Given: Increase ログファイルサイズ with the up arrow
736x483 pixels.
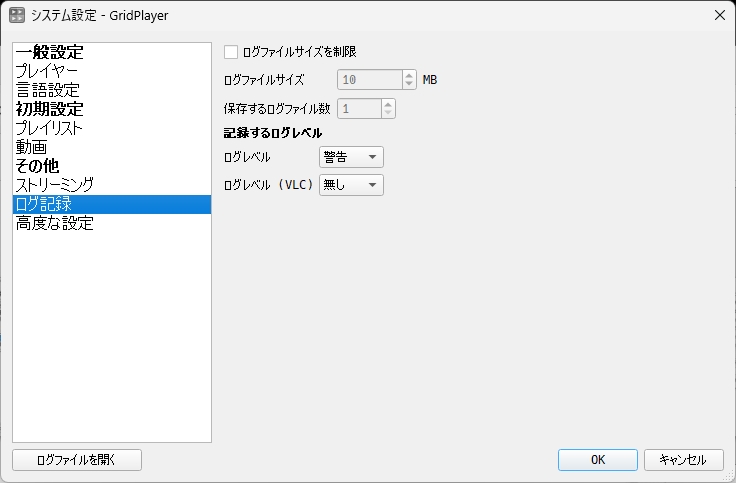Looking at the screenshot, I should (409, 75).
